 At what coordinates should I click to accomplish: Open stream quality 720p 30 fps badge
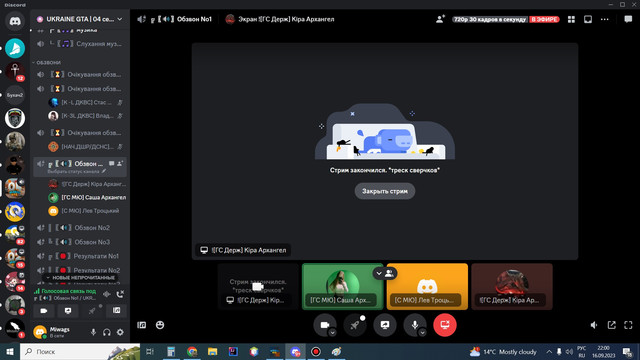click(490, 19)
